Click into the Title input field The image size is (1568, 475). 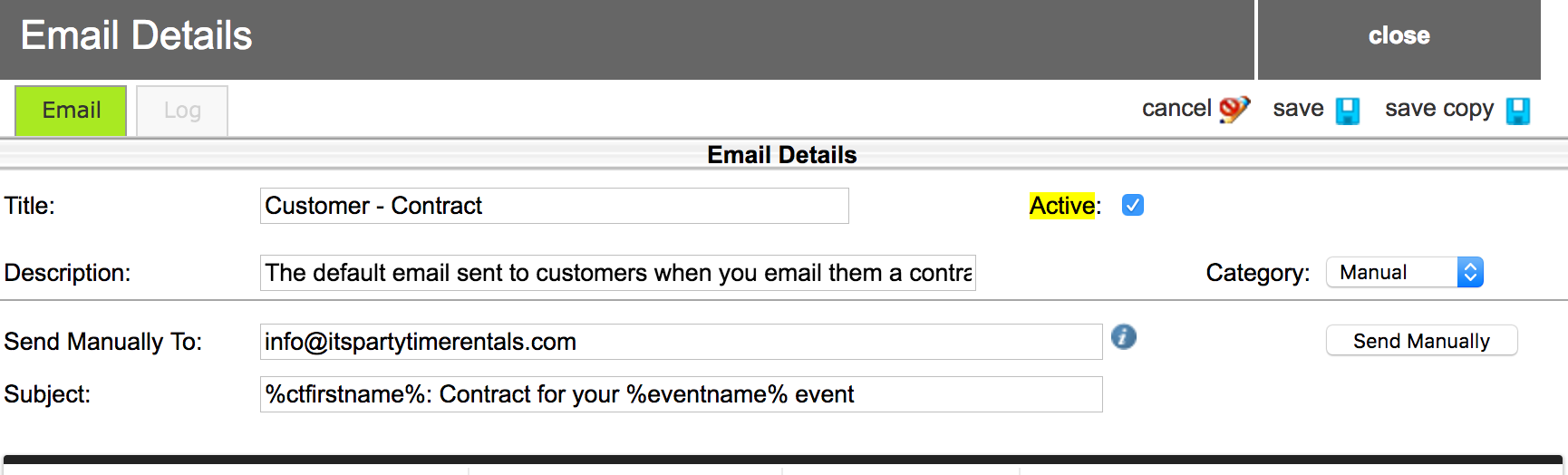pyautogui.click(x=554, y=206)
